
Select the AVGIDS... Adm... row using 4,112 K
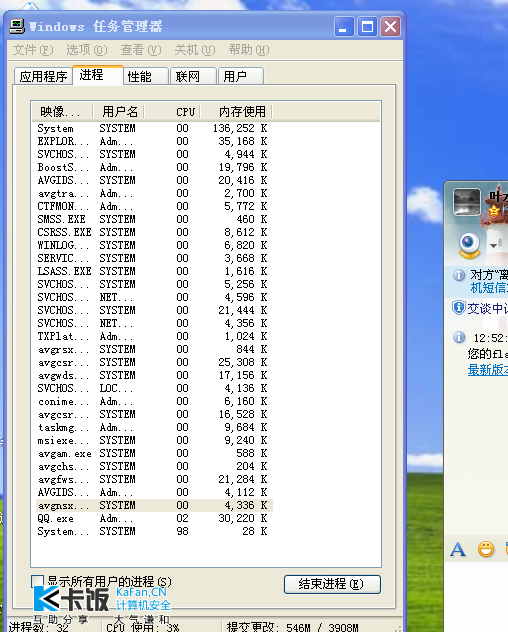[154, 492]
